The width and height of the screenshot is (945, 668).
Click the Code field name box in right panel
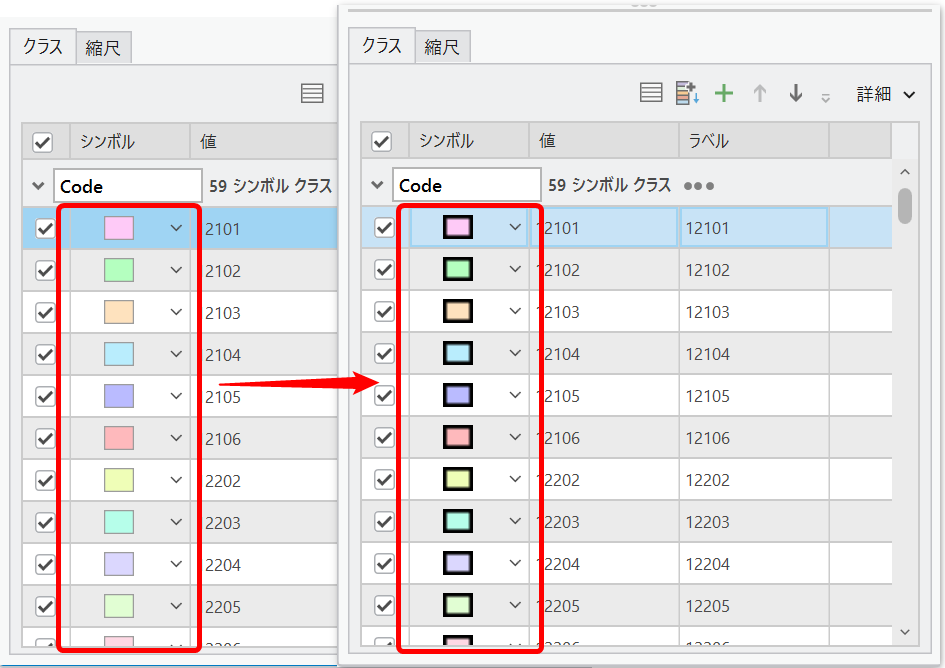tap(466, 186)
